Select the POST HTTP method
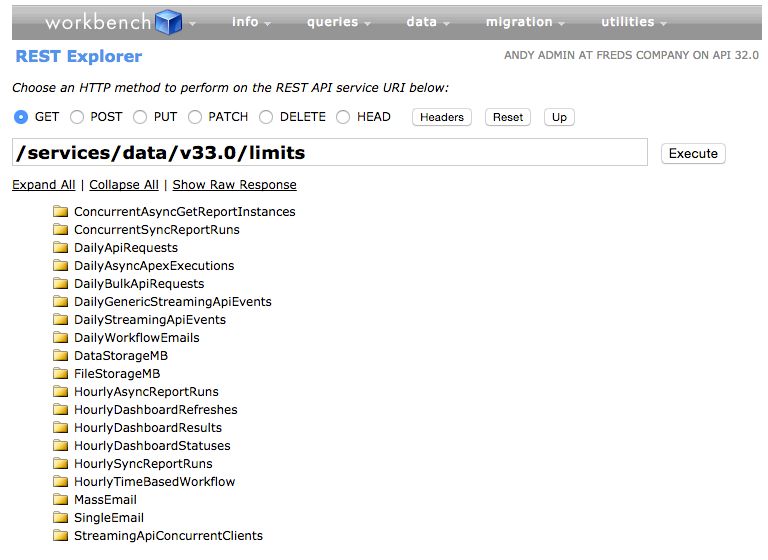 click(77, 117)
